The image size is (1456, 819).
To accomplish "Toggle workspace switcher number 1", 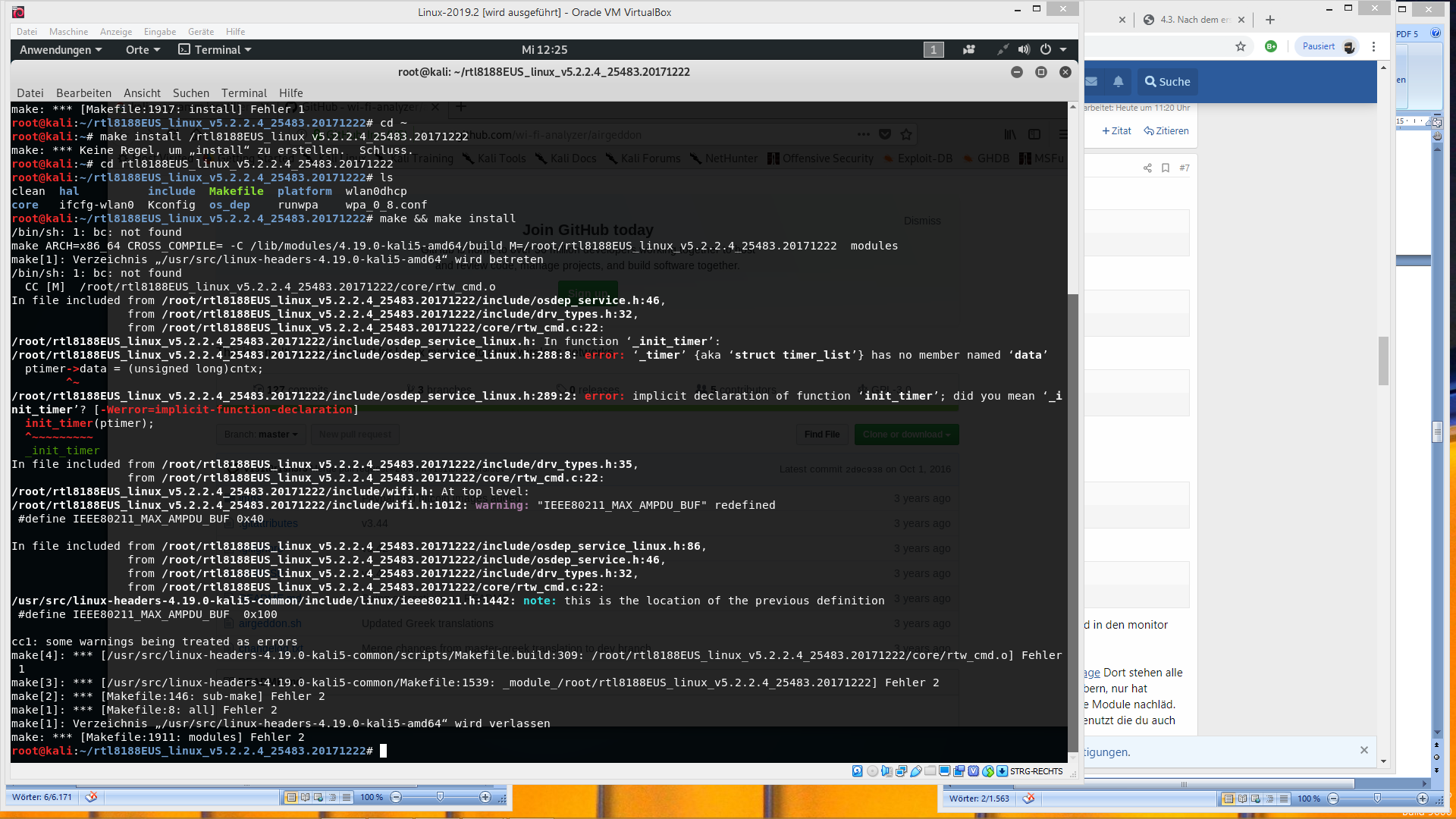I will point(934,49).
